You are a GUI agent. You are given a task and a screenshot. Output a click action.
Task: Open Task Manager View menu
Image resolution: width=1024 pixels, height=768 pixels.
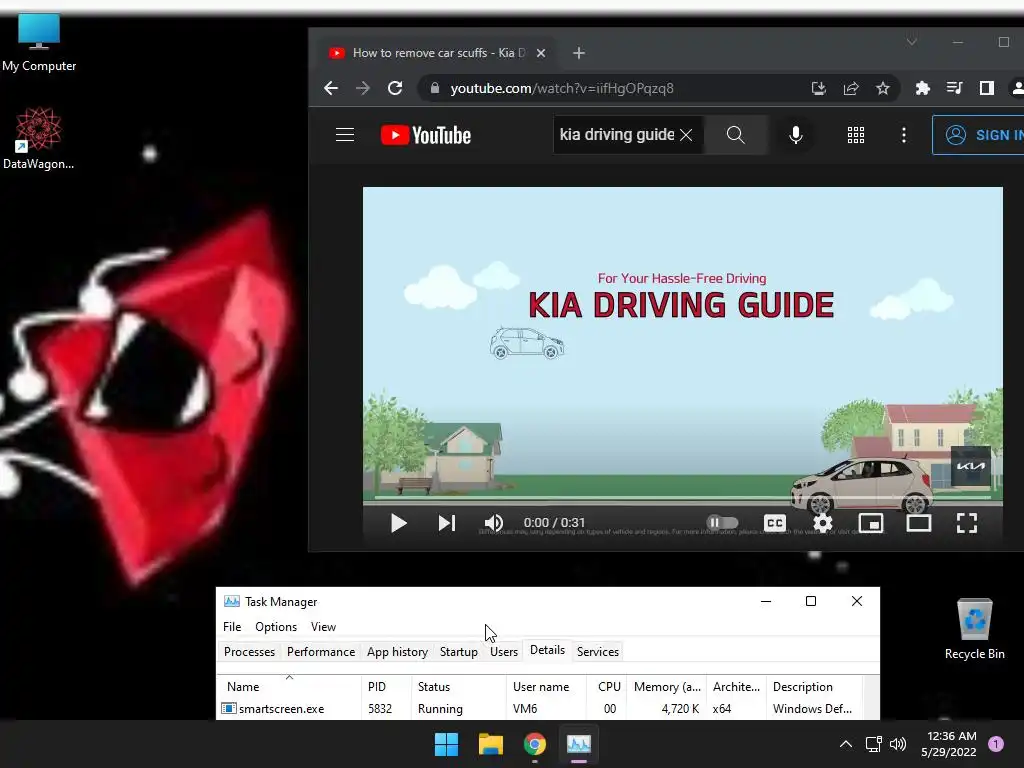[323, 627]
